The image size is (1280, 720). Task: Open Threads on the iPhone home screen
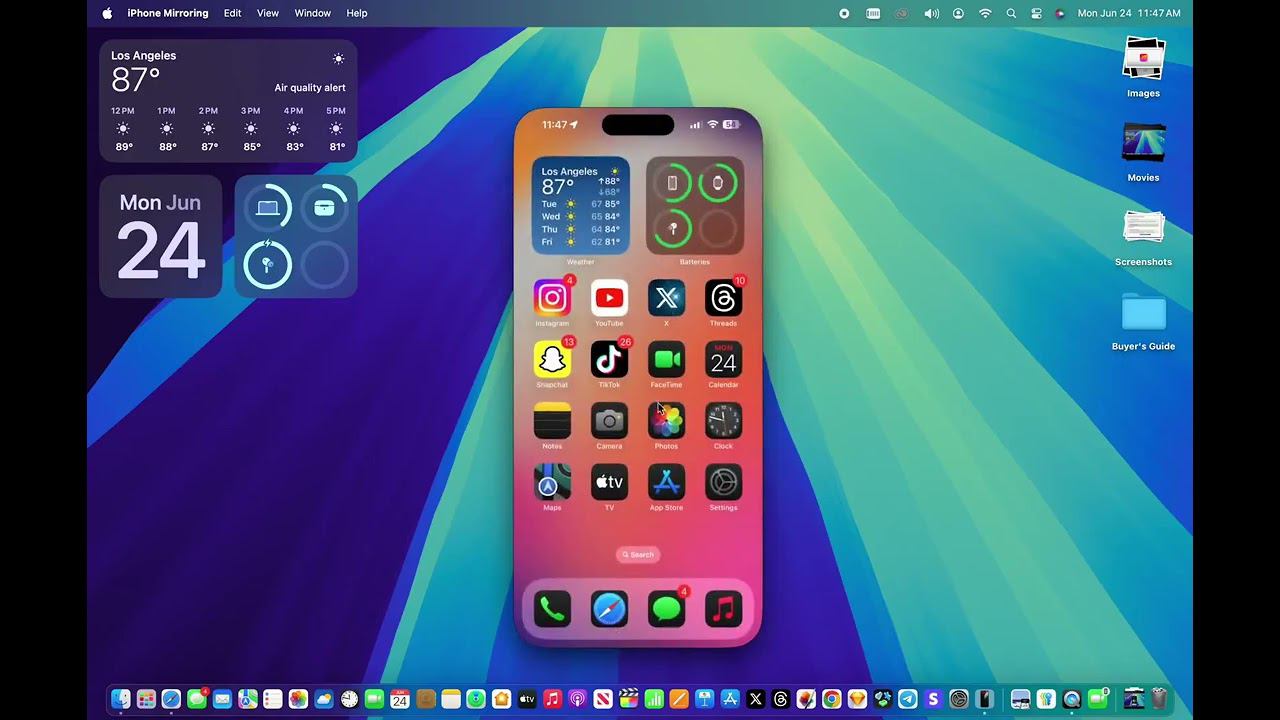[x=723, y=298]
